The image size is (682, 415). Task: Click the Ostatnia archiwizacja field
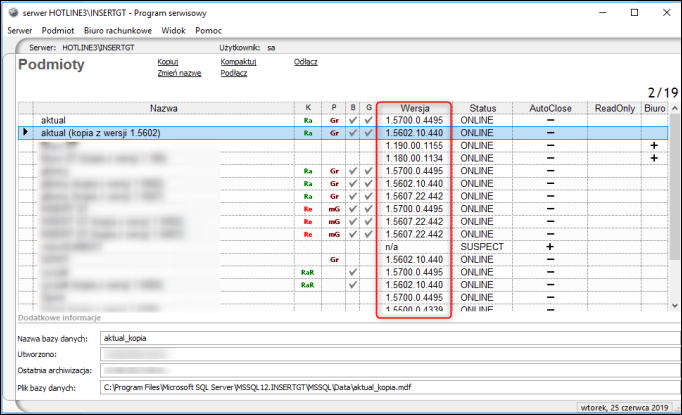coord(391,371)
